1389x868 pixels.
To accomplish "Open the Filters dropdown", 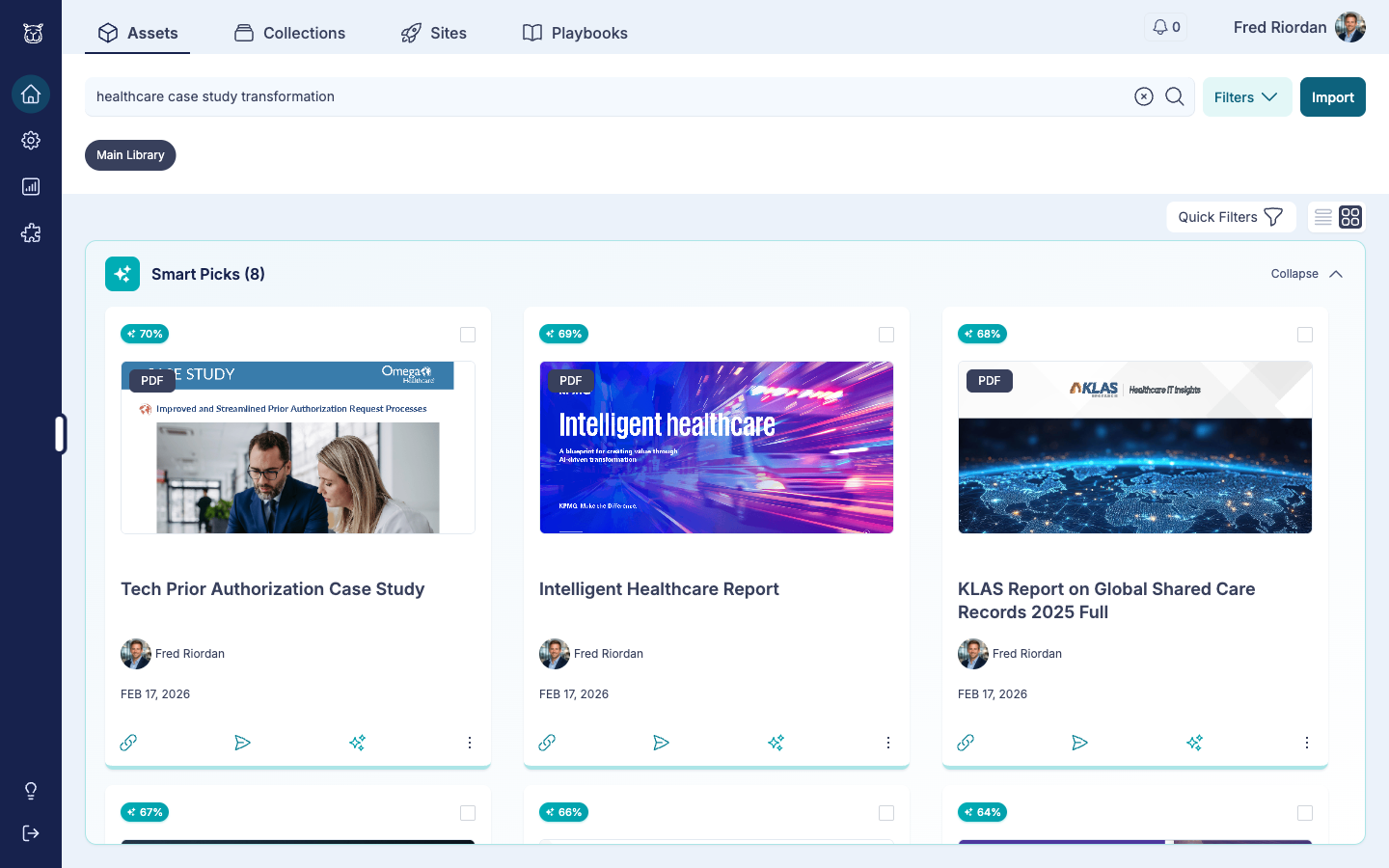I will 1246,96.
